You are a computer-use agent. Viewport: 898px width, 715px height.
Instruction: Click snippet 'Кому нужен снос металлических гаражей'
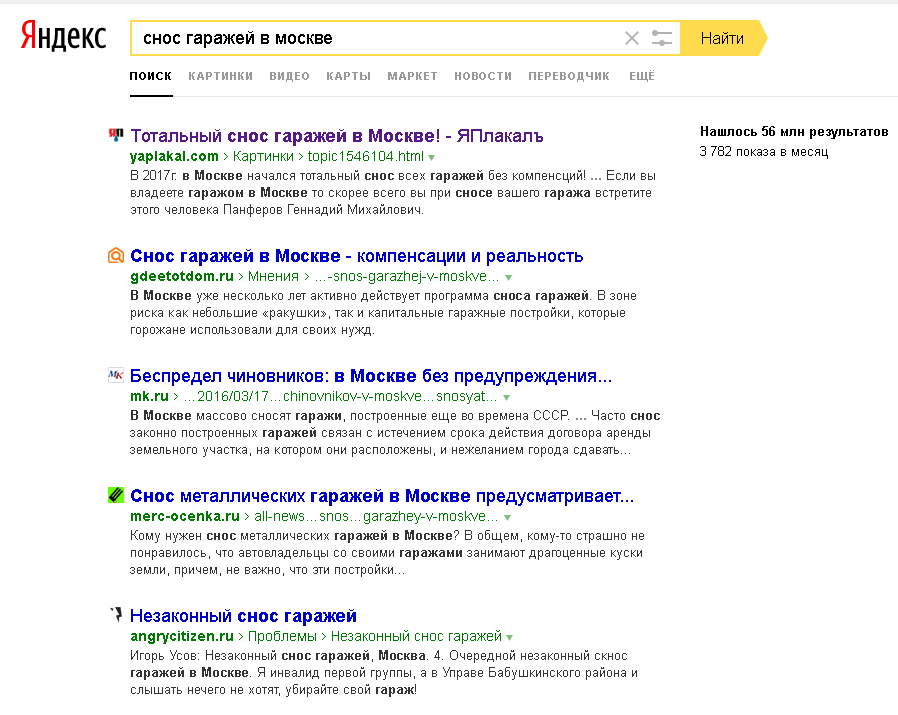point(291,536)
